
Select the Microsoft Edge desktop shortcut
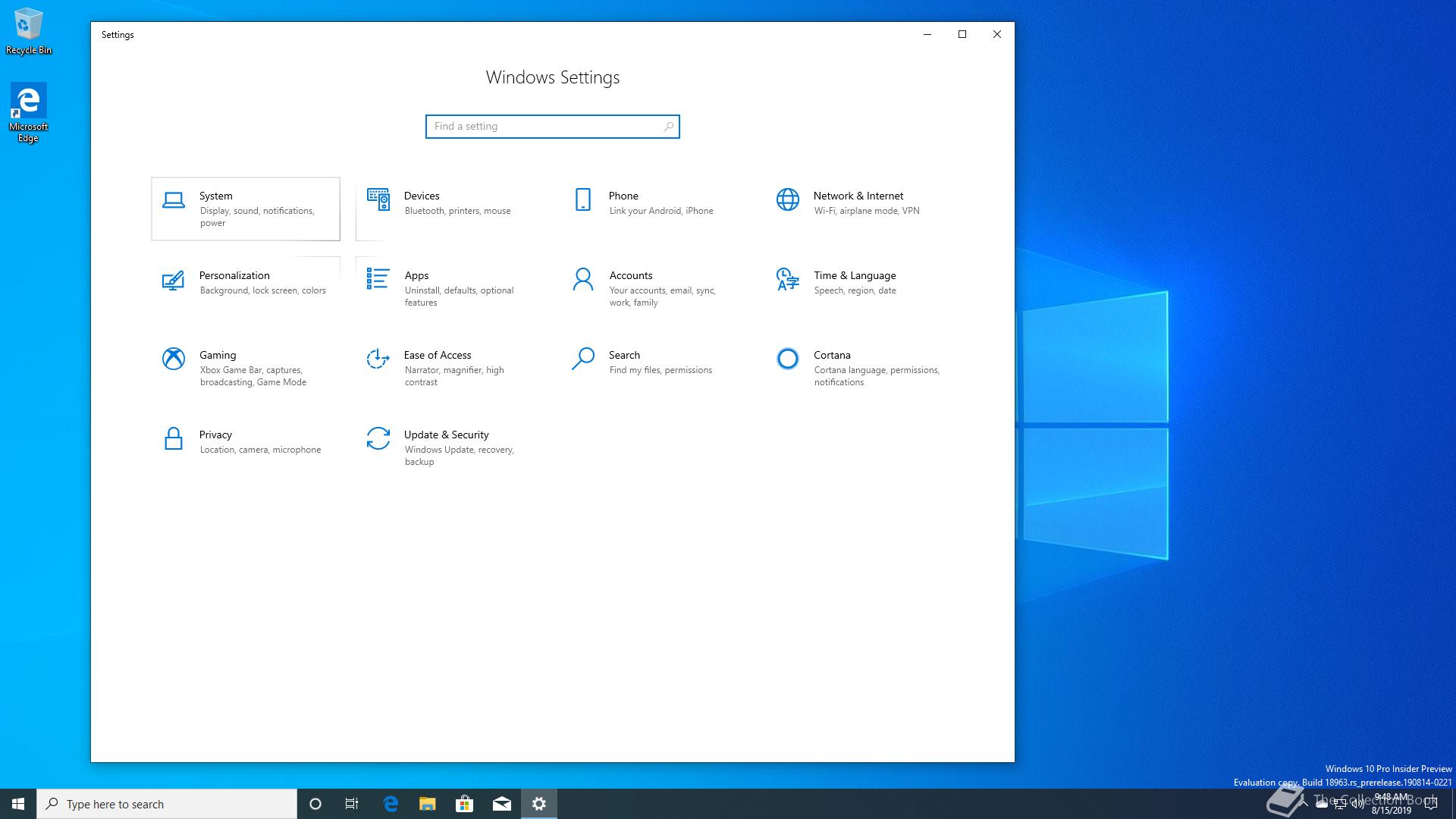tap(29, 112)
